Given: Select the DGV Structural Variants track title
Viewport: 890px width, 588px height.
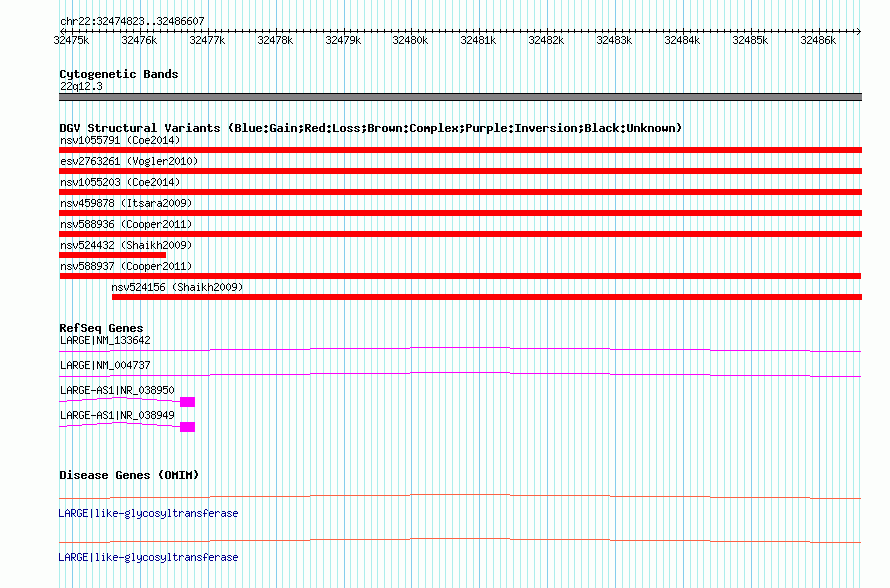Looking at the screenshot, I should (370, 128).
